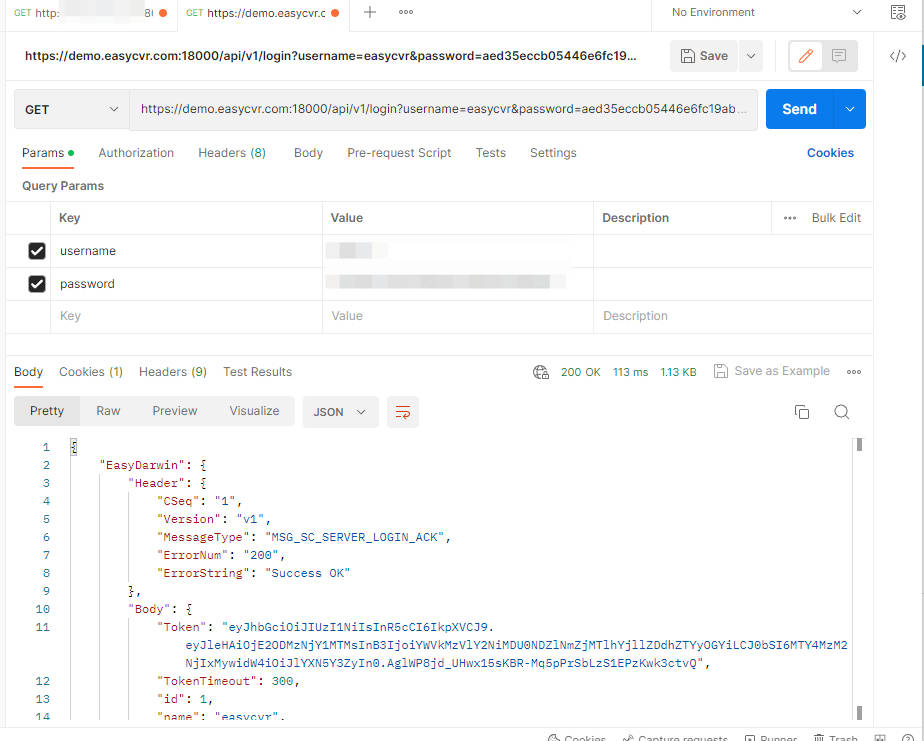Click the 113 ms response time
Screen dimensions: 924x741
[x=631, y=373]
